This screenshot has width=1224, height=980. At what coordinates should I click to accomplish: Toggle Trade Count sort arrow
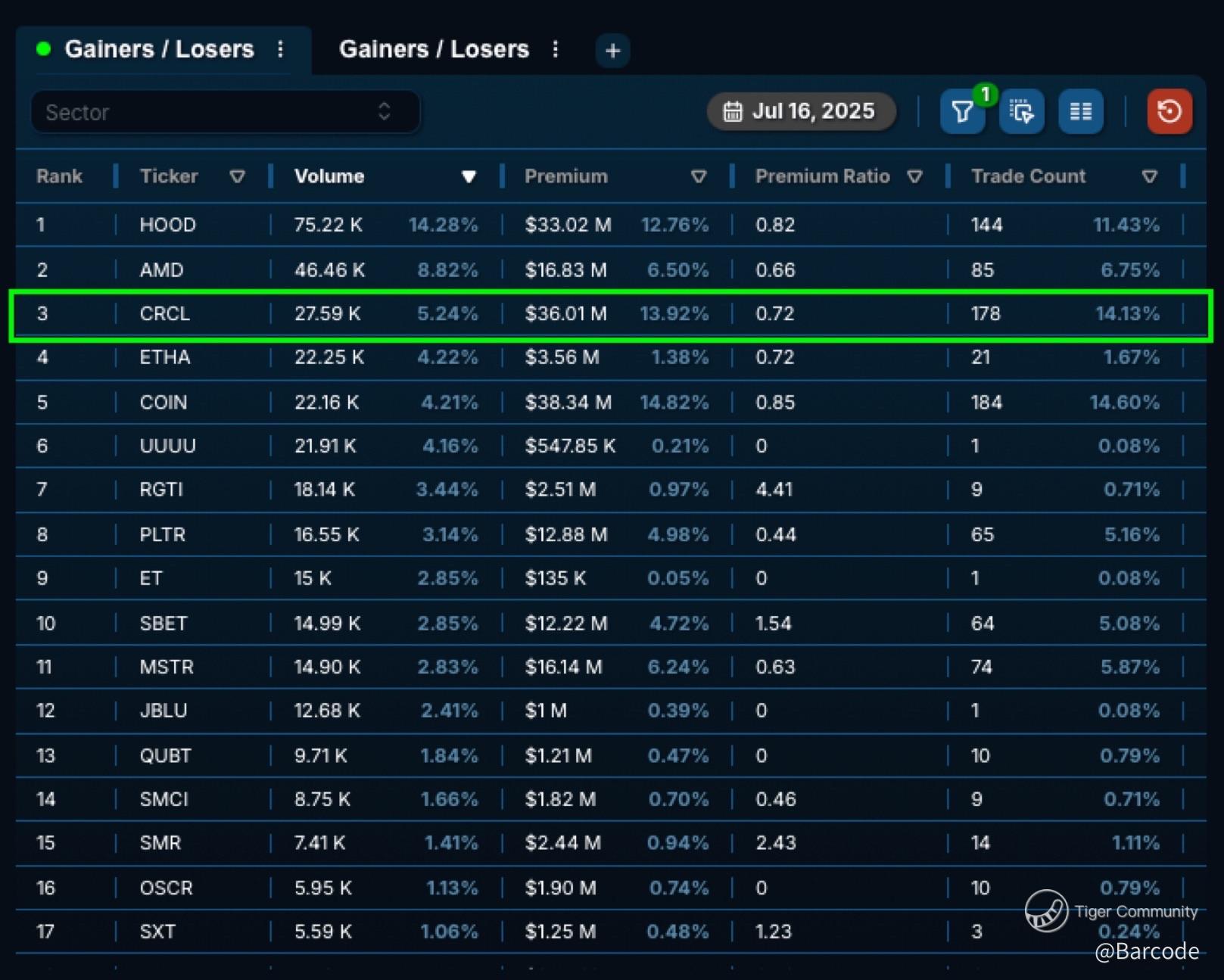[x=1149, y=176]
